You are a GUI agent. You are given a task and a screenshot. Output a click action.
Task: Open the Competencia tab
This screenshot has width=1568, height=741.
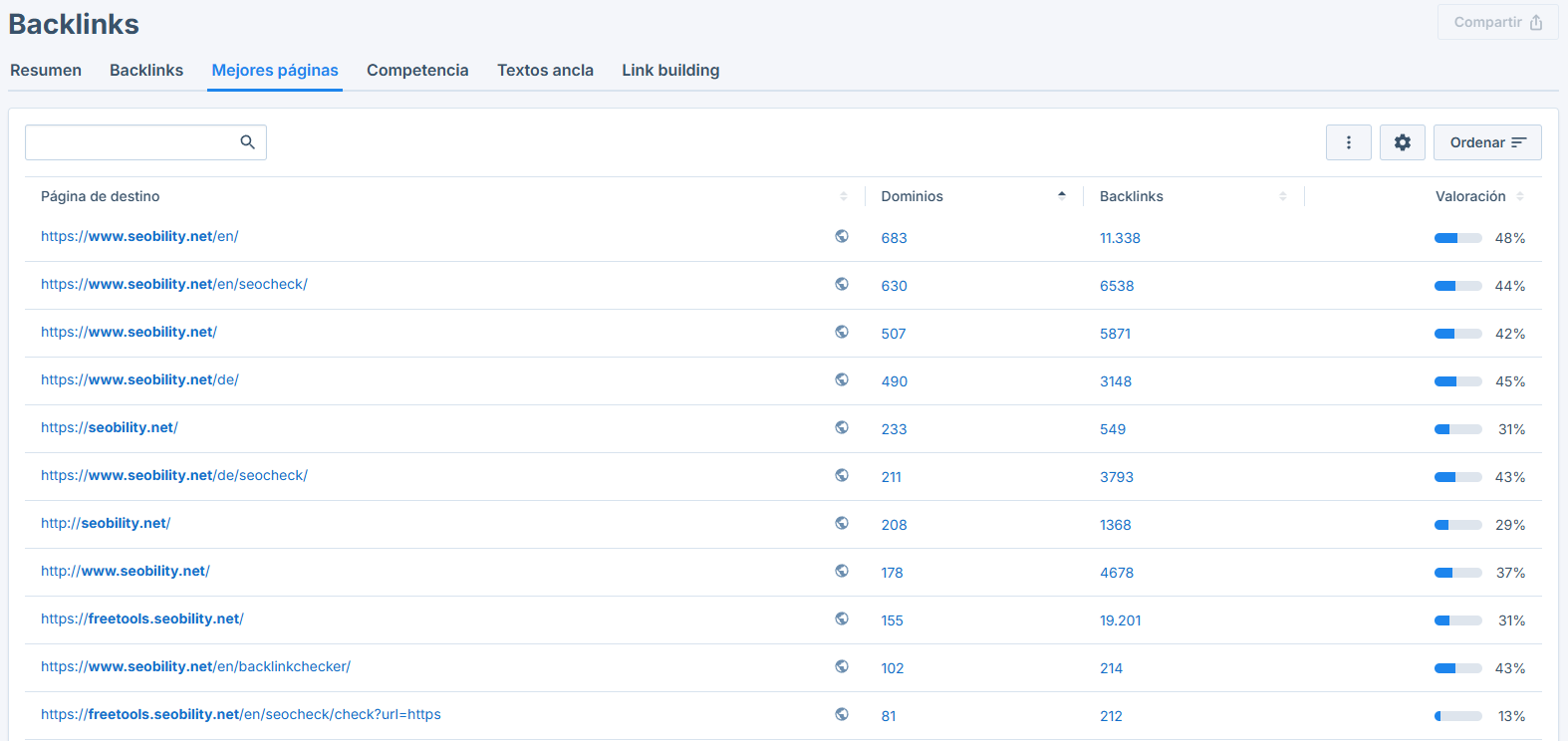[x=417, y=70]
